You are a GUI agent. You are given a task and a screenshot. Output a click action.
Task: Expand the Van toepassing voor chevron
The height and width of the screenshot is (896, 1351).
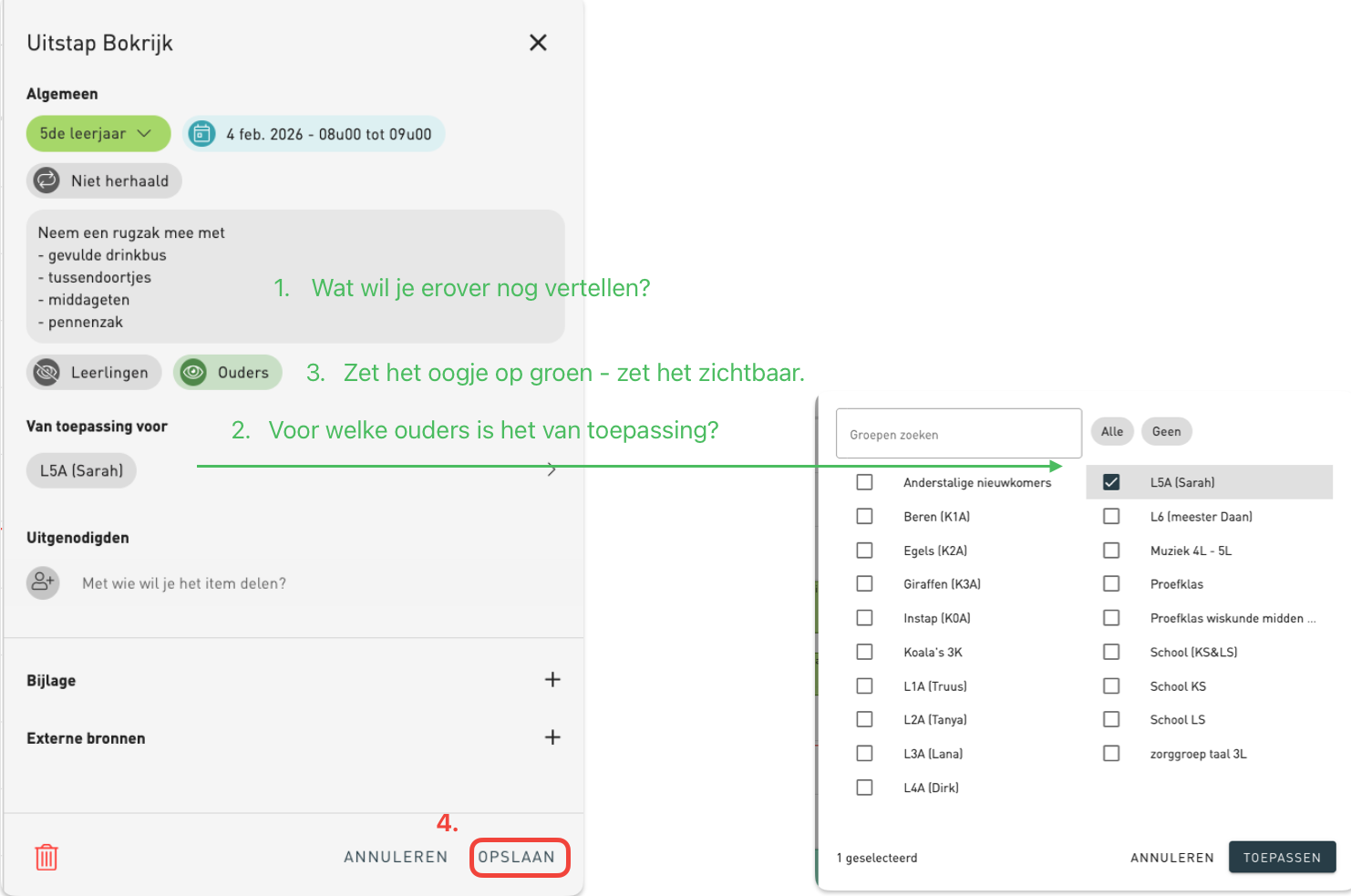point(551,469)
